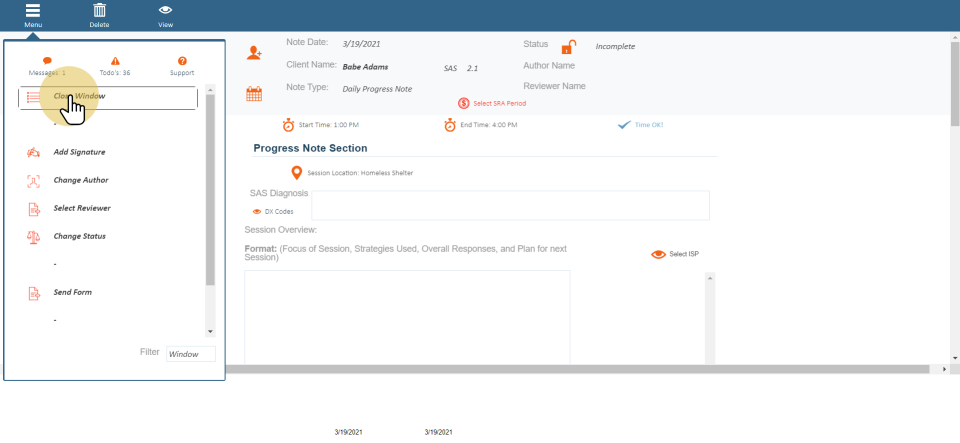Open Change Status menu option

click(x=79, y=236)
